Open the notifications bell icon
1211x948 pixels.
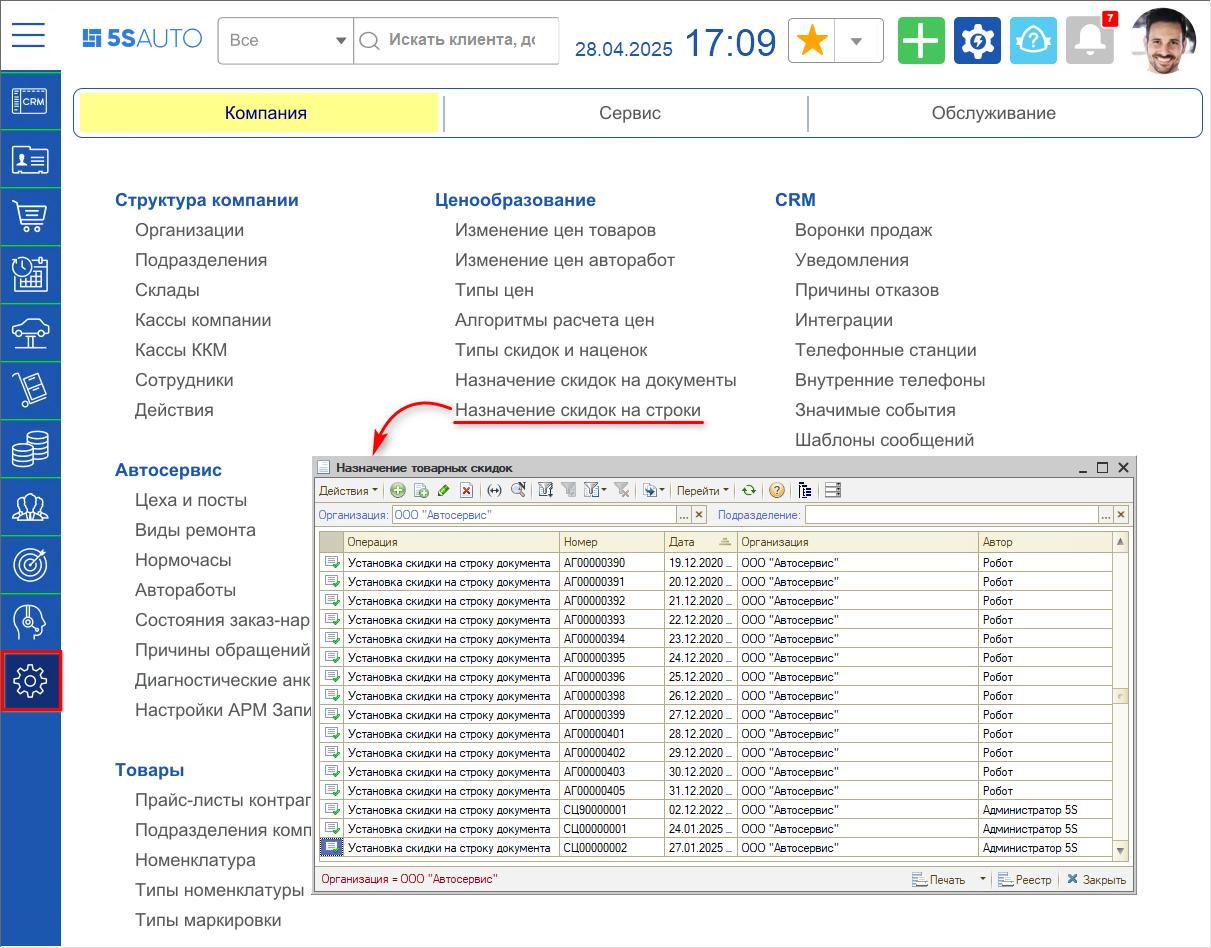pos(1089,41)
